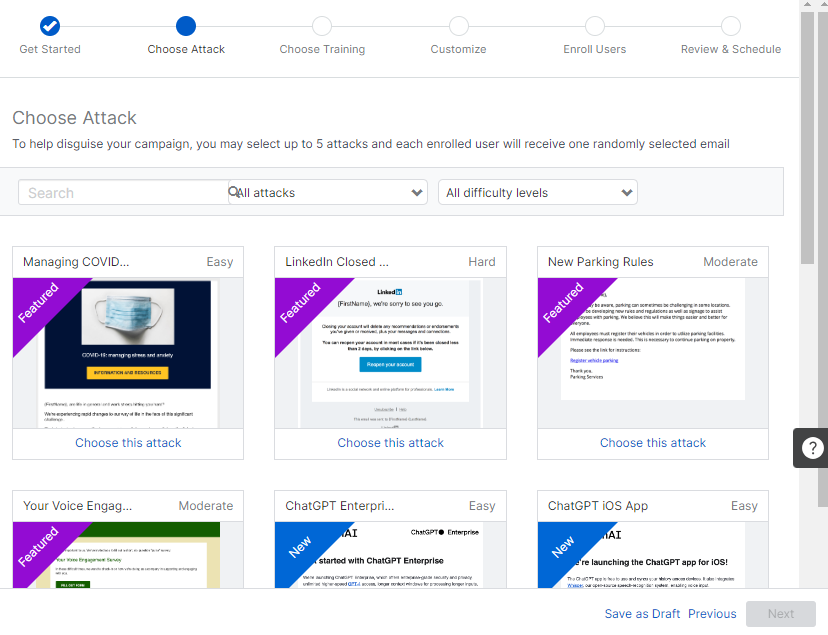The height and width of the screenshot is (635, 828).
Task: Select the LinkedIn Closed attack
Action: tap(390, 442)
